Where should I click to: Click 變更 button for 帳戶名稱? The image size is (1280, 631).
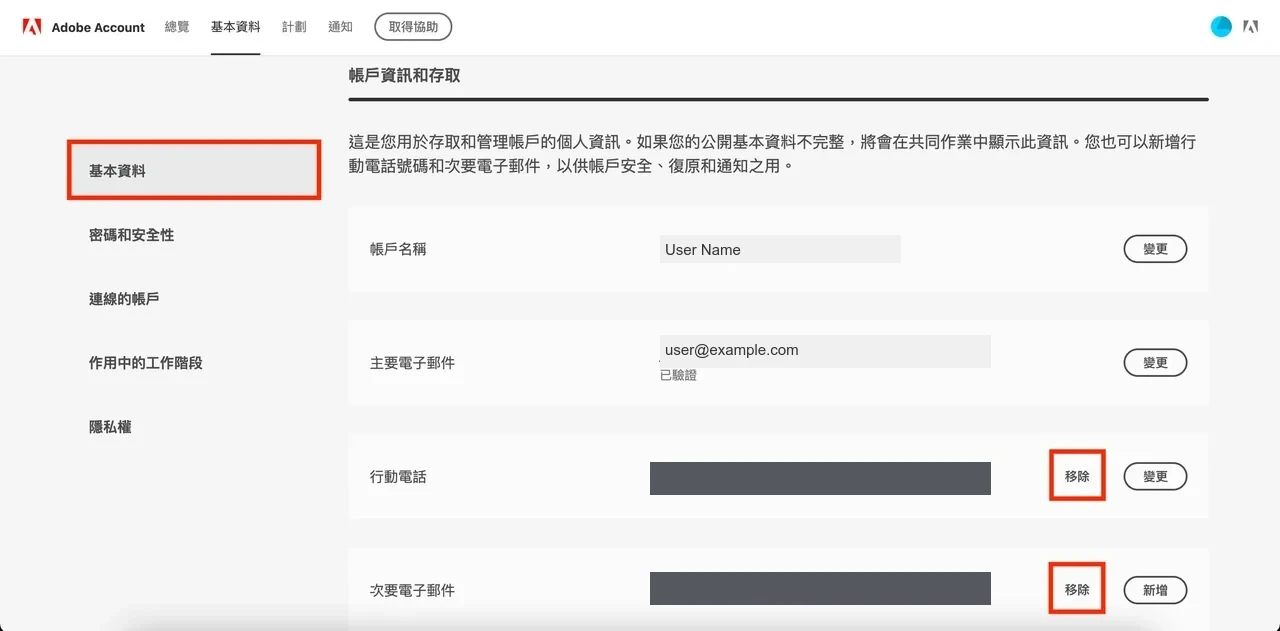1155,249
